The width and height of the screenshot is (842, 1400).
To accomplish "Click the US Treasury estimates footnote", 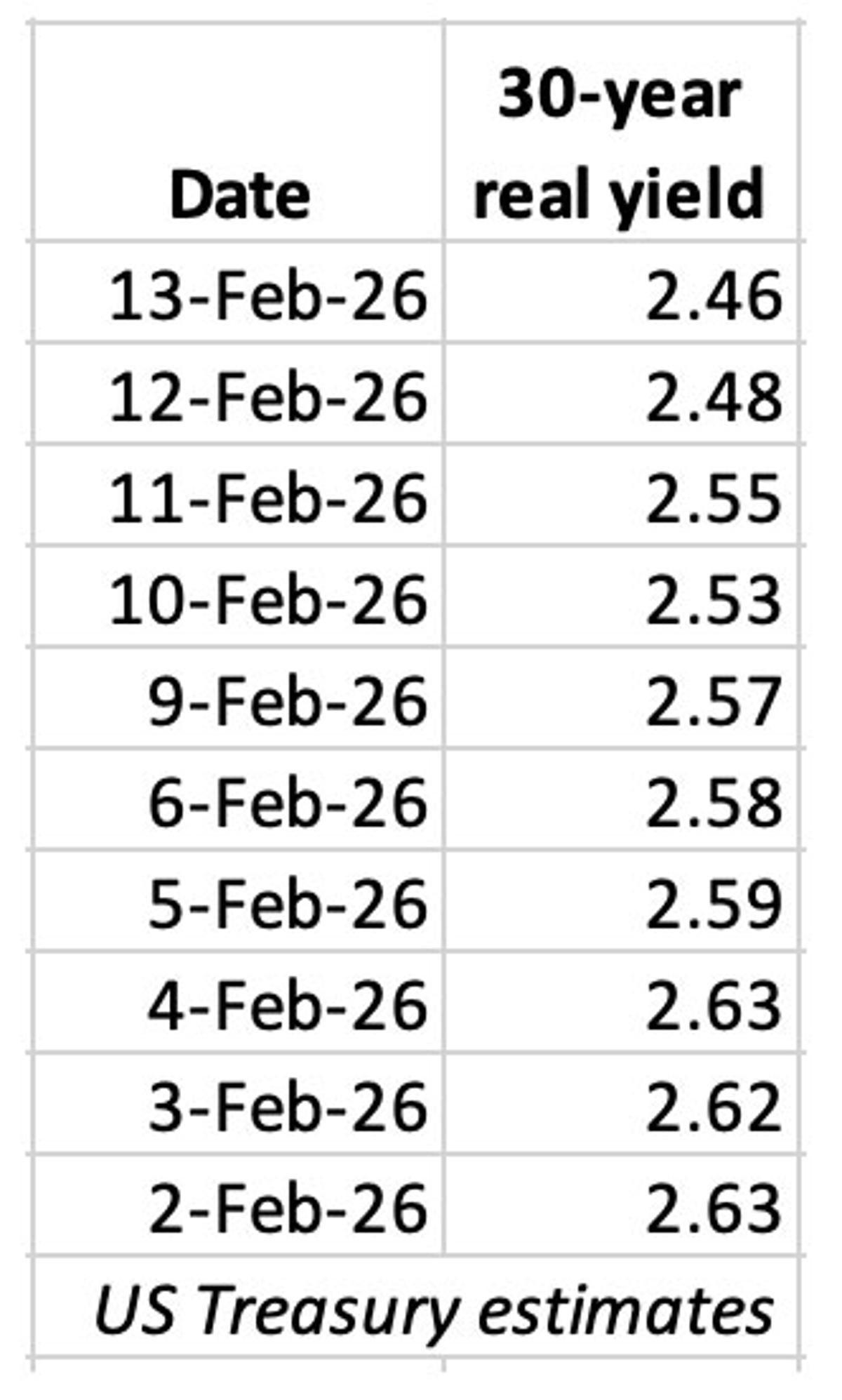I will coord(433,1309).
